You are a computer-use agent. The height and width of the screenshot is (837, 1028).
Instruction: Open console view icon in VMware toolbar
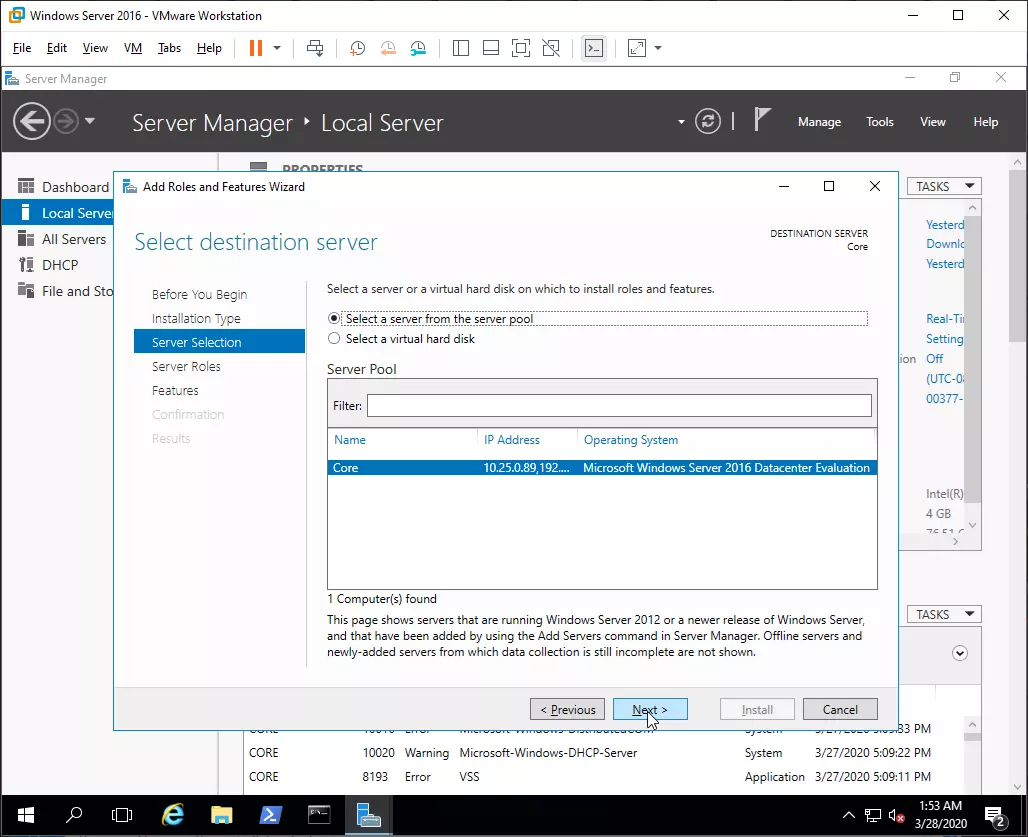coord(594,48)
